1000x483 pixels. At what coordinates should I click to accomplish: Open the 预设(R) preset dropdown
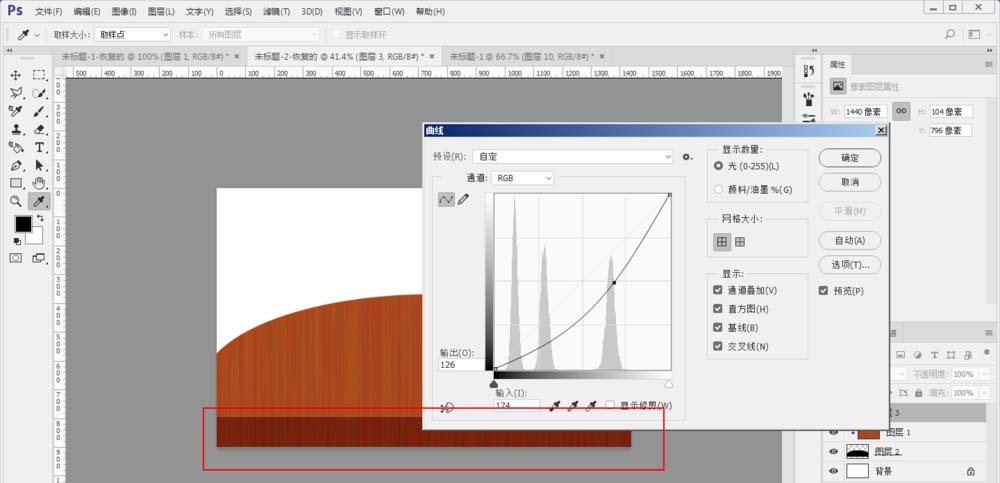click(x=574, y=157)
